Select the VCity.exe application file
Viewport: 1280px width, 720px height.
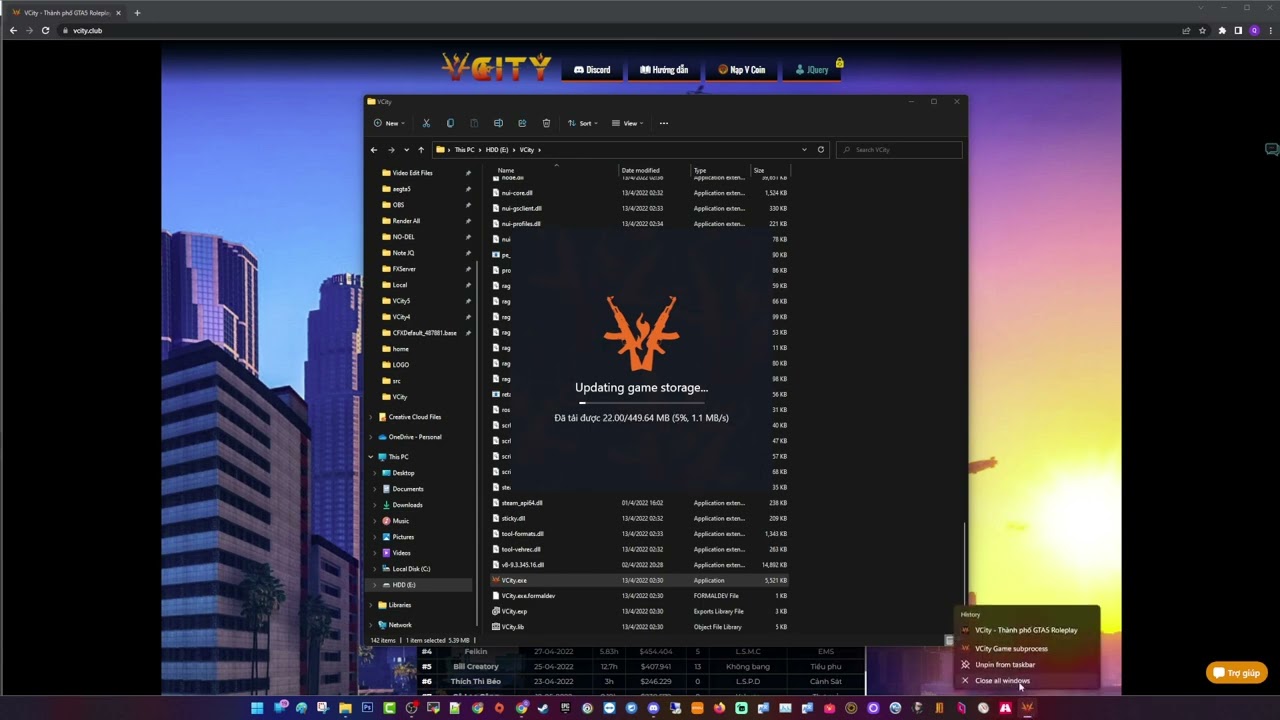point(640,580)
